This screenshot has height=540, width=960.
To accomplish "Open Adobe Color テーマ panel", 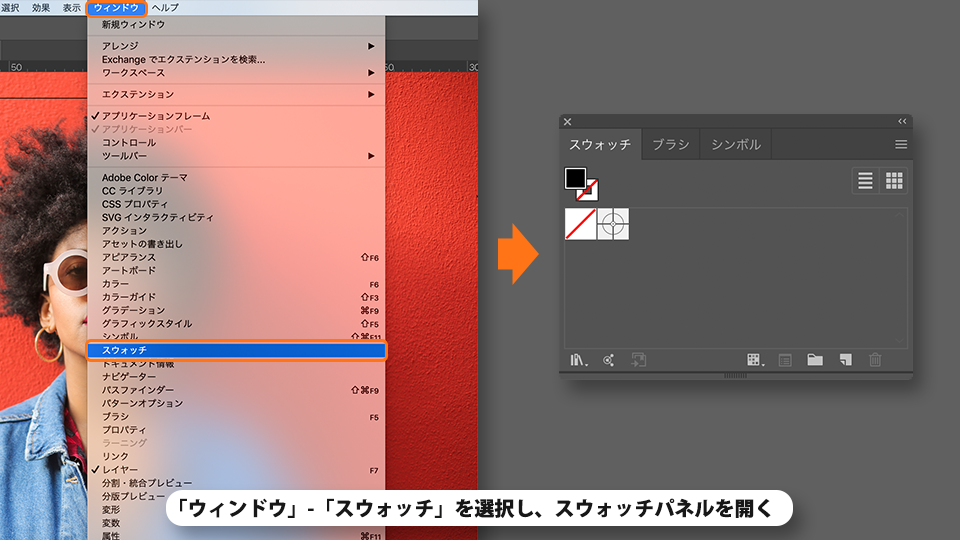I will click(236, 178).
